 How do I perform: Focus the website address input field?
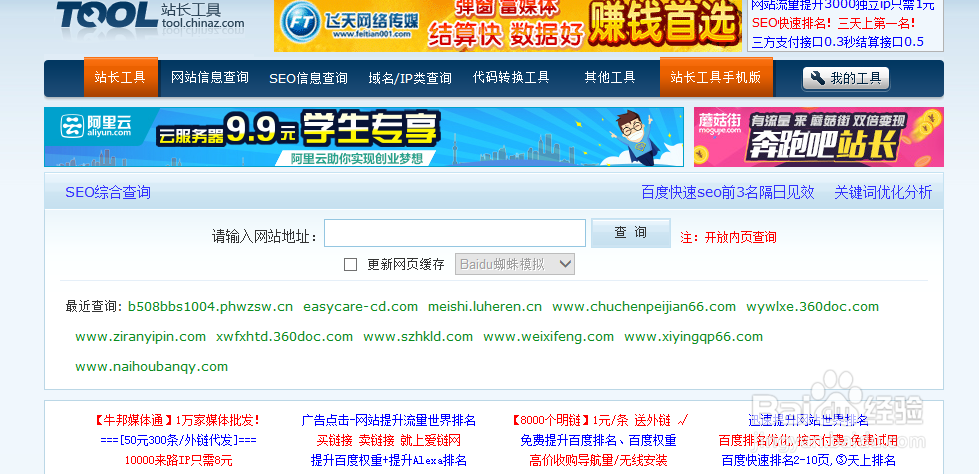pos(455,233)
